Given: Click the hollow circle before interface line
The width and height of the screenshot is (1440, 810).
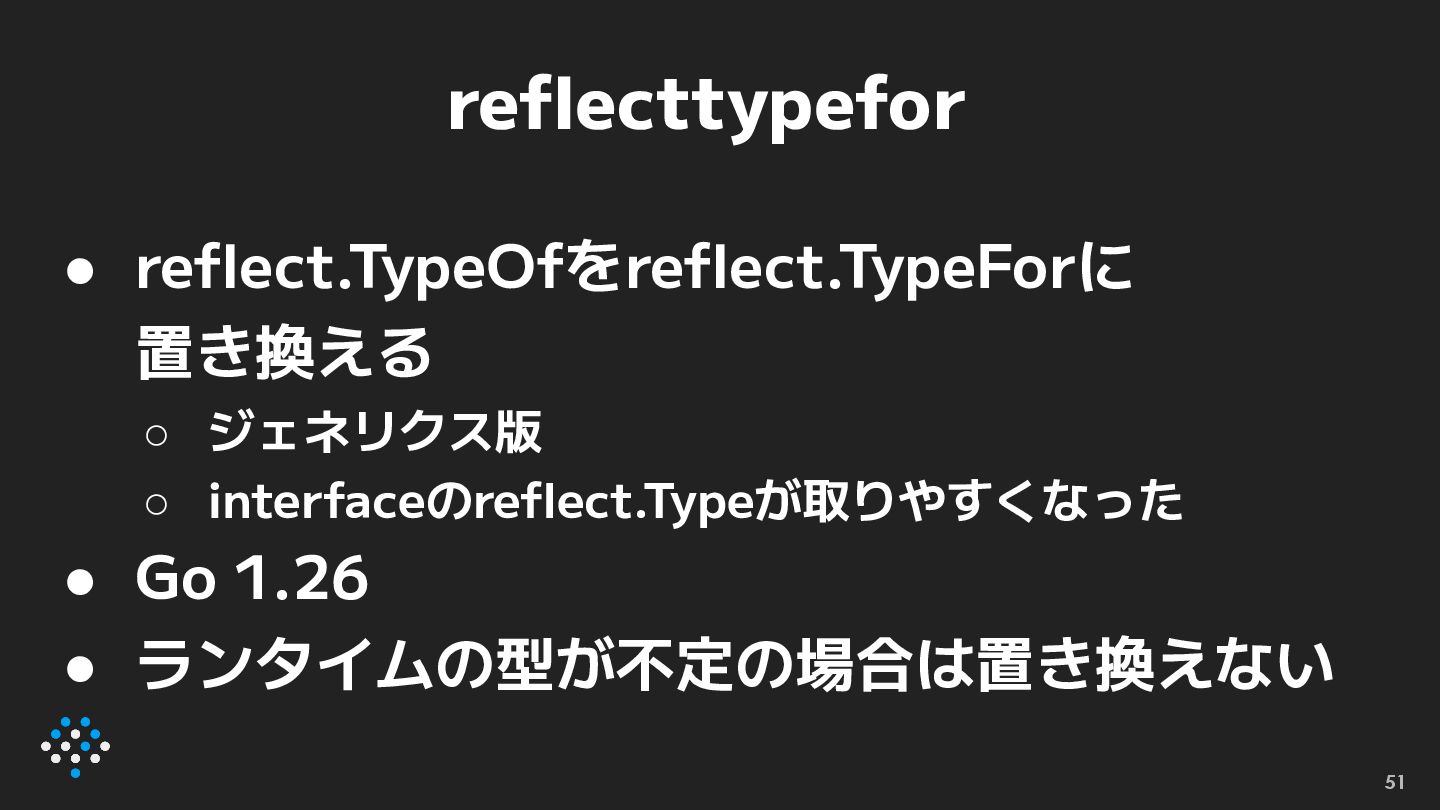Looking at the screenshot, I should (156, 504).
